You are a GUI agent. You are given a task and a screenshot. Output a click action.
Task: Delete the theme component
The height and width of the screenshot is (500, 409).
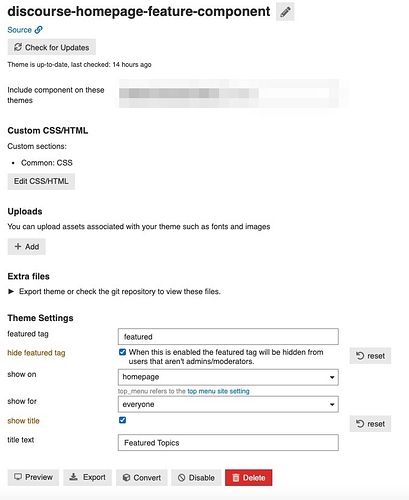click(249, 478)
